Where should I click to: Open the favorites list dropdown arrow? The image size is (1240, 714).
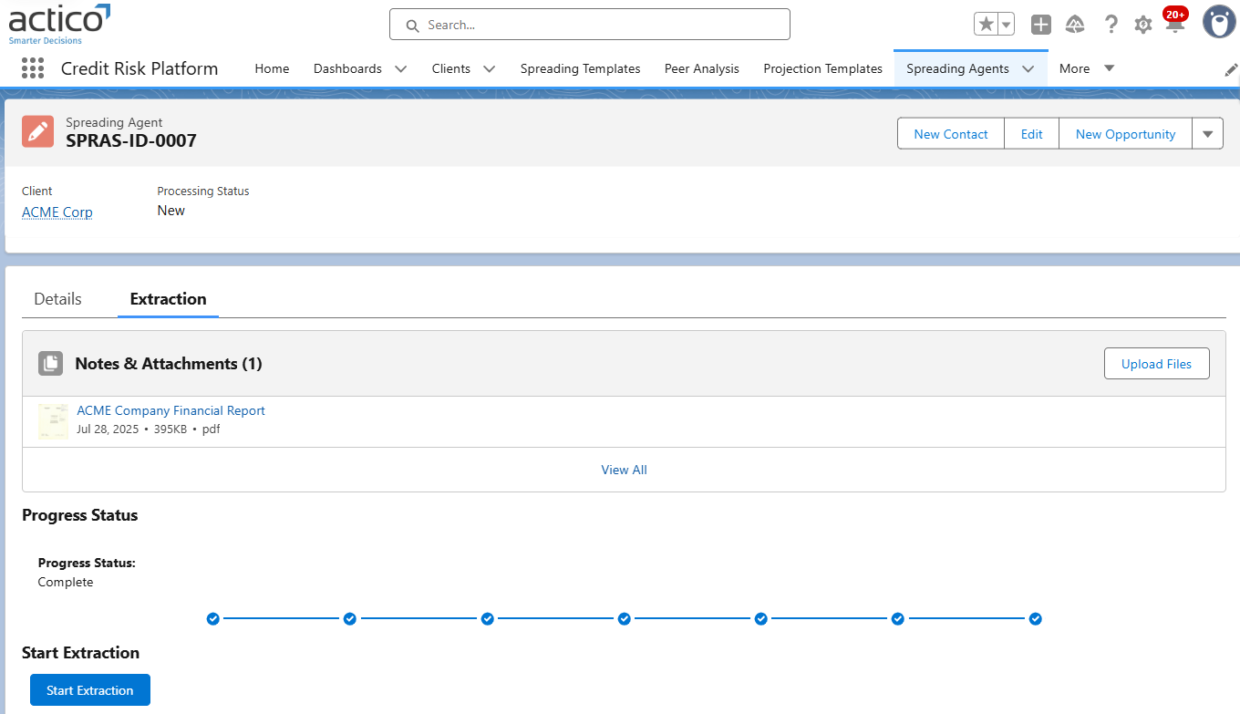(1004, 22)
